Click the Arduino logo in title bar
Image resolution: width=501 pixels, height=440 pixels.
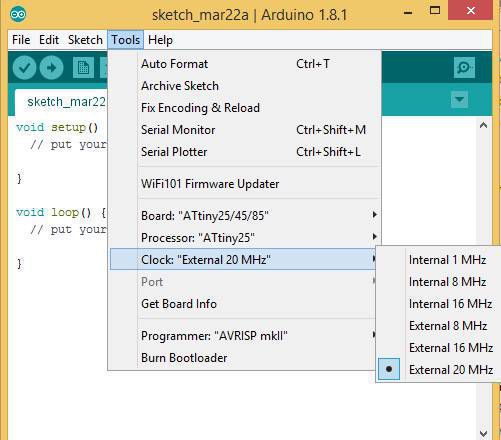click(x=18, y=14)
